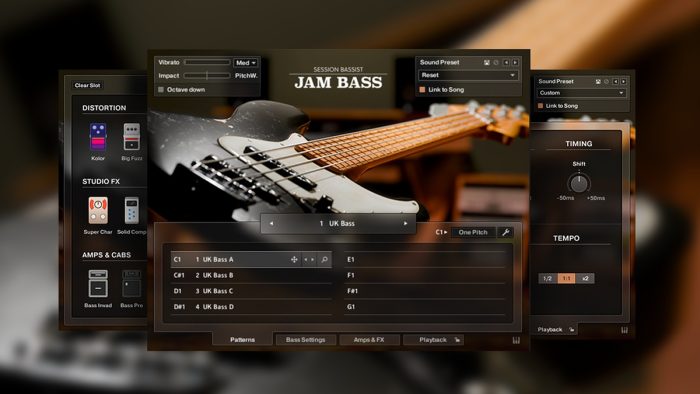Pick the Bass Invad amp cabinet
This screenshot has height=394, width=700.
[98, 283]
